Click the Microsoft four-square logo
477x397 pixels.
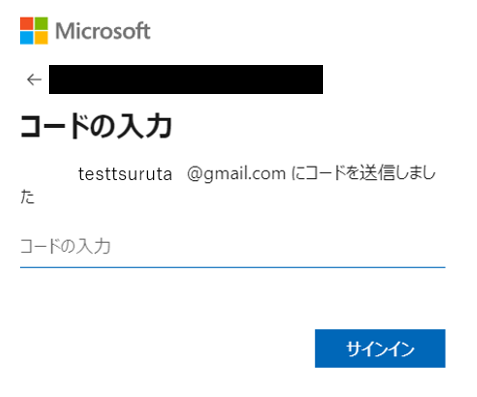(34, 31)
